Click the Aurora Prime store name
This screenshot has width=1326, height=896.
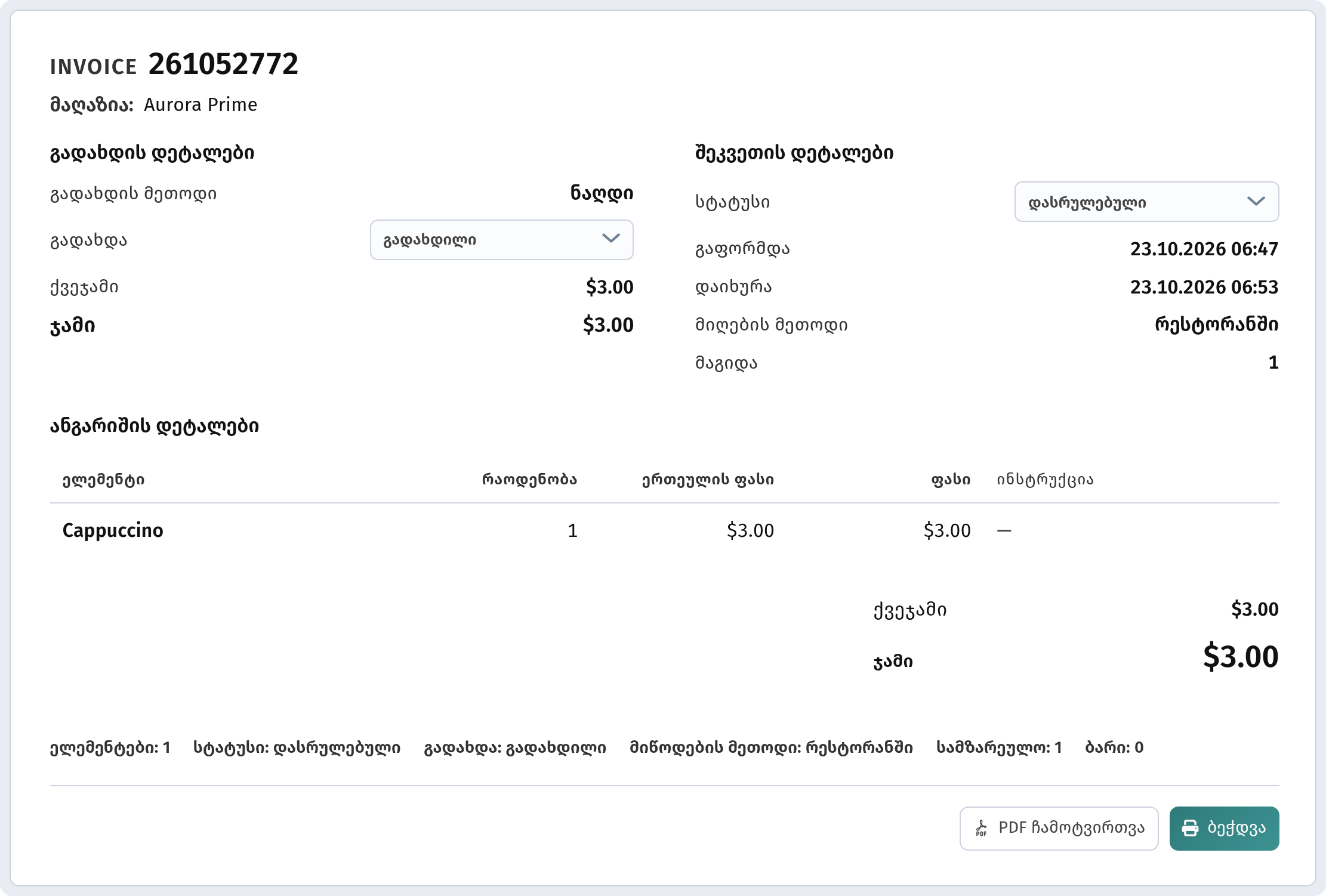tap(201, 104)
